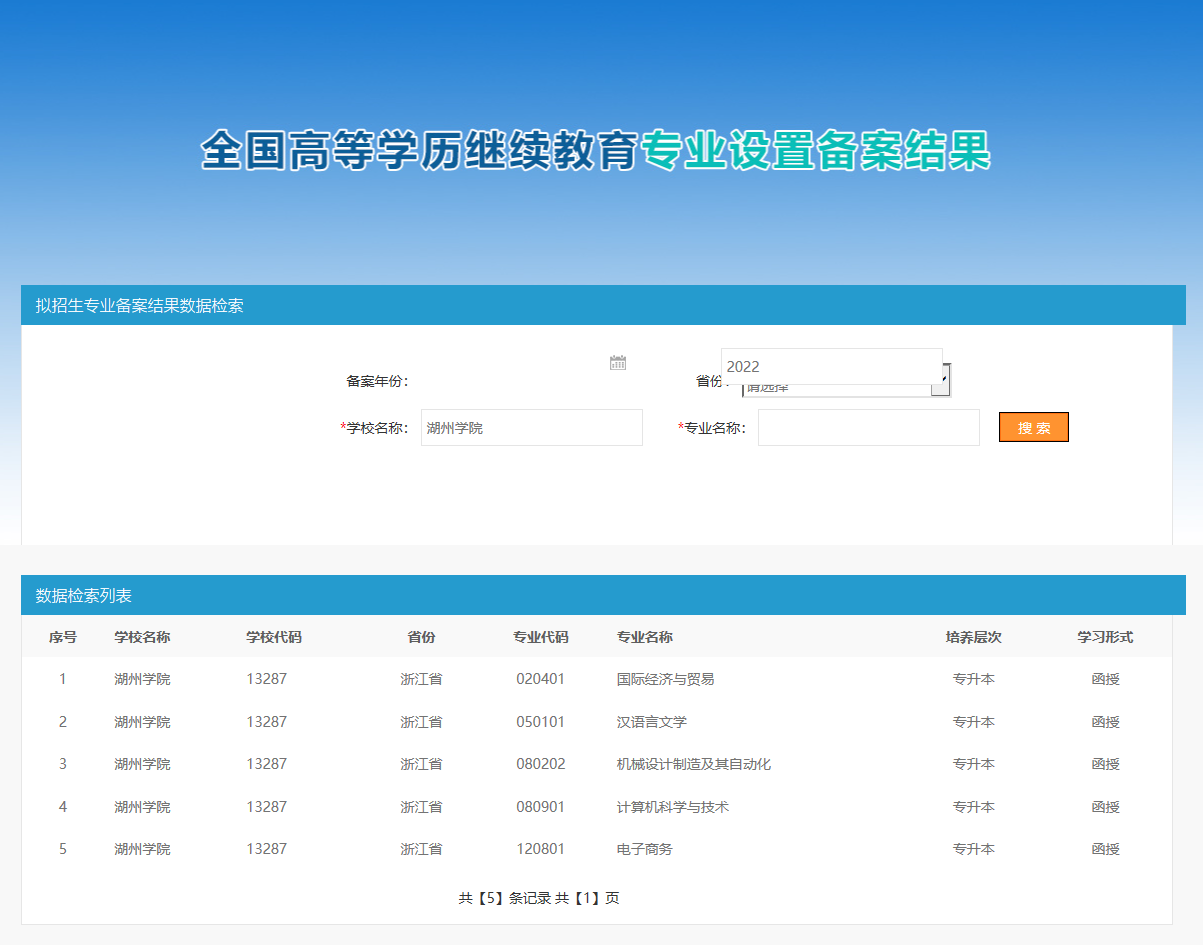
Task: Select the 电子商务 major entry
Action: (644, 849)
